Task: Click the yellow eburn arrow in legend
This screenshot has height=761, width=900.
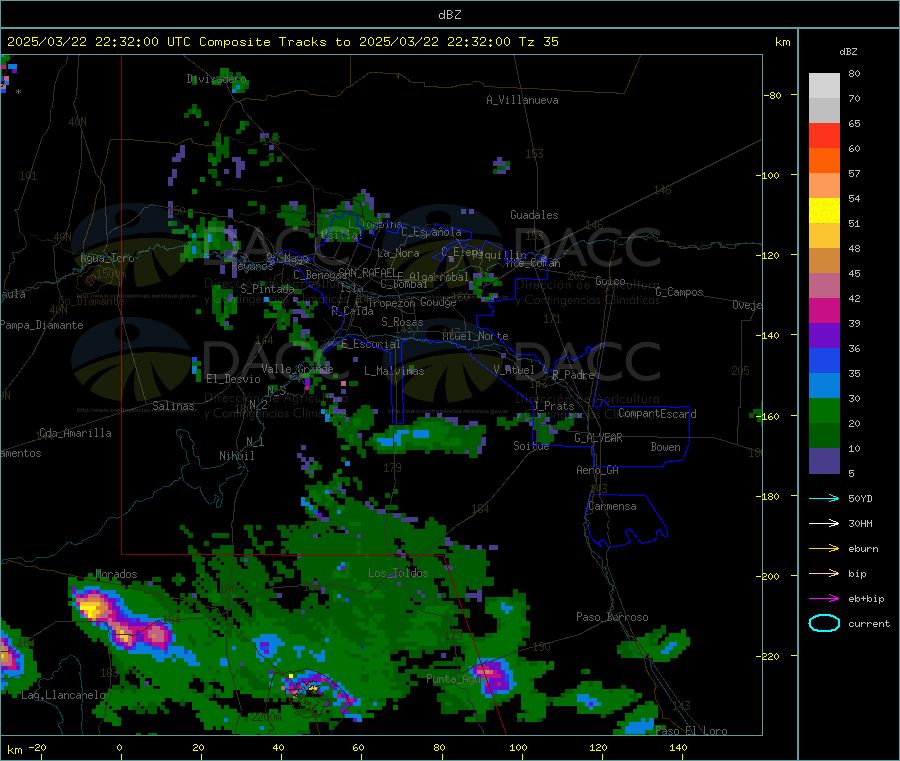Action: click(x=824, y=549)
